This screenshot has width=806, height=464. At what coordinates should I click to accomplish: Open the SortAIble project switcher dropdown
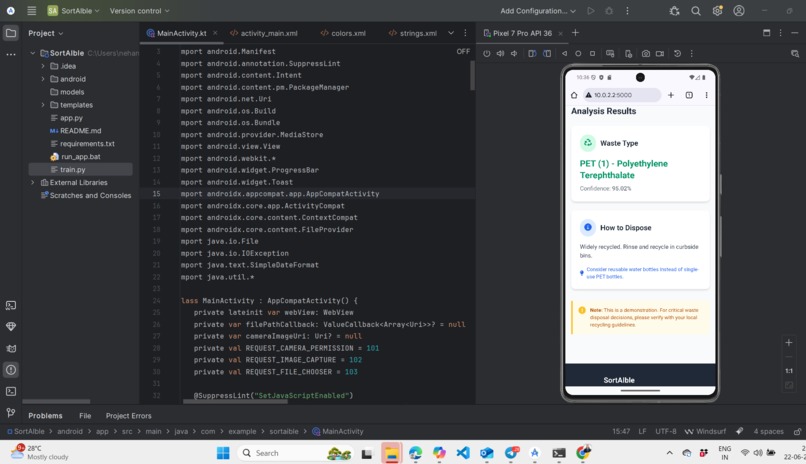[x=74, y=10]
